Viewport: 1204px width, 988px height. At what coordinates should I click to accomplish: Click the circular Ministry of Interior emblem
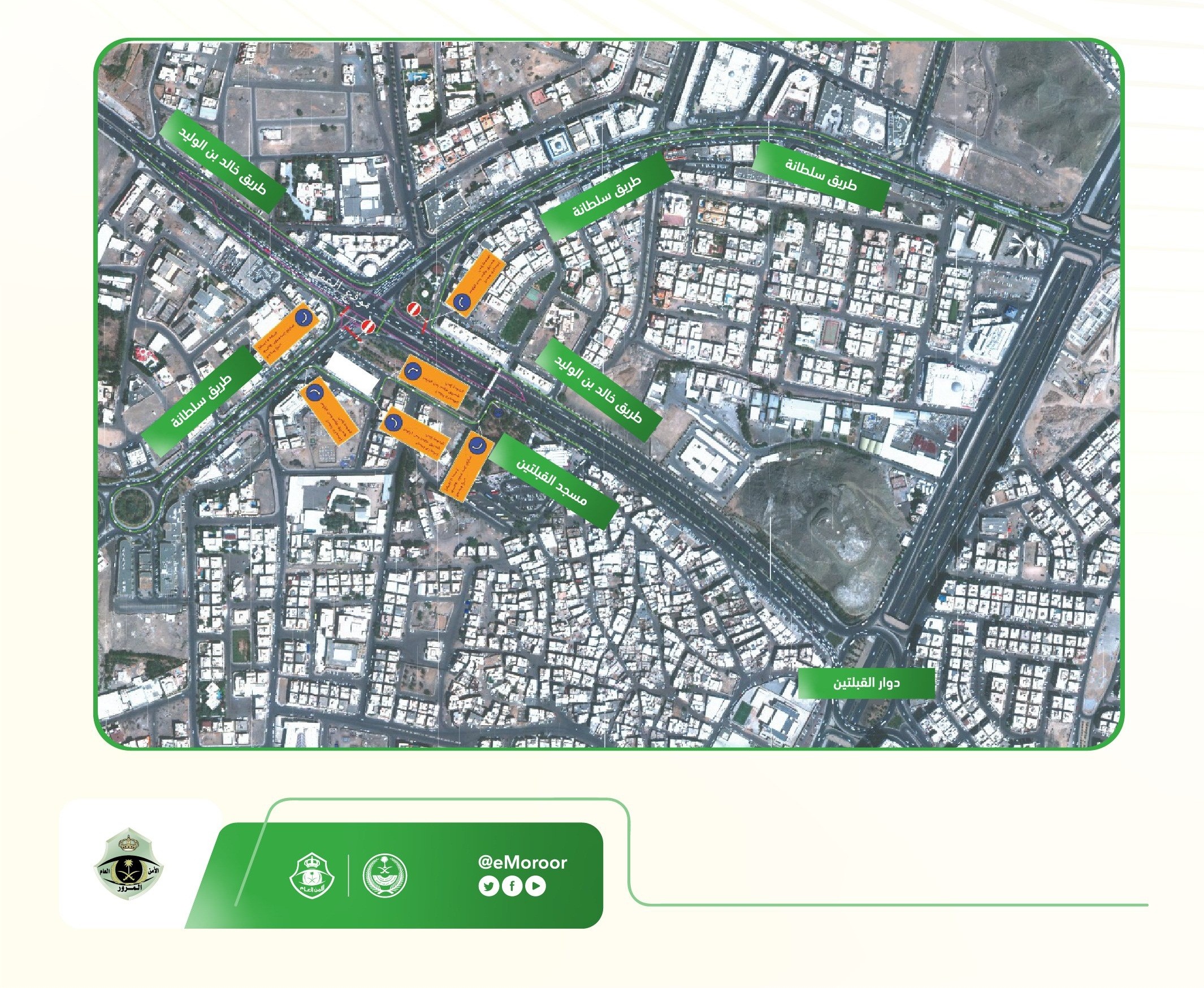(x=386, y=876)
